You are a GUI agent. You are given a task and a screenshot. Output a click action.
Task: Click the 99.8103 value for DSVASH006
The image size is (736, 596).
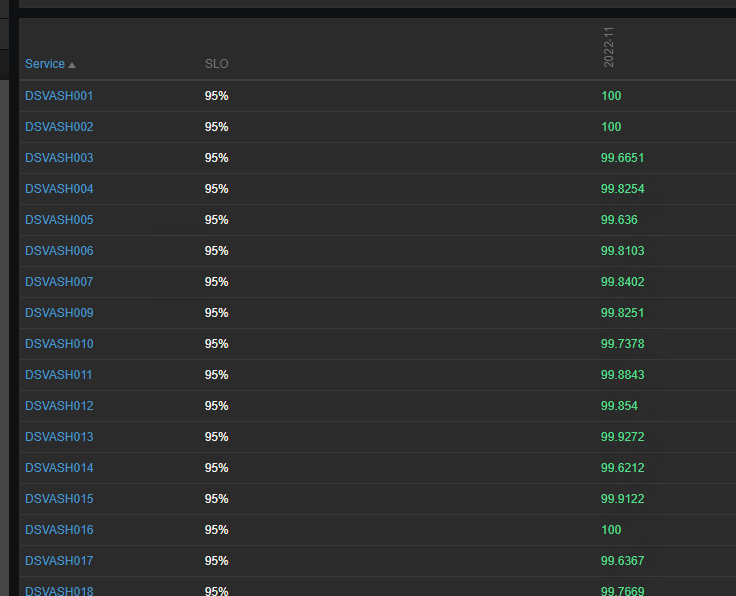pos(622,251)
